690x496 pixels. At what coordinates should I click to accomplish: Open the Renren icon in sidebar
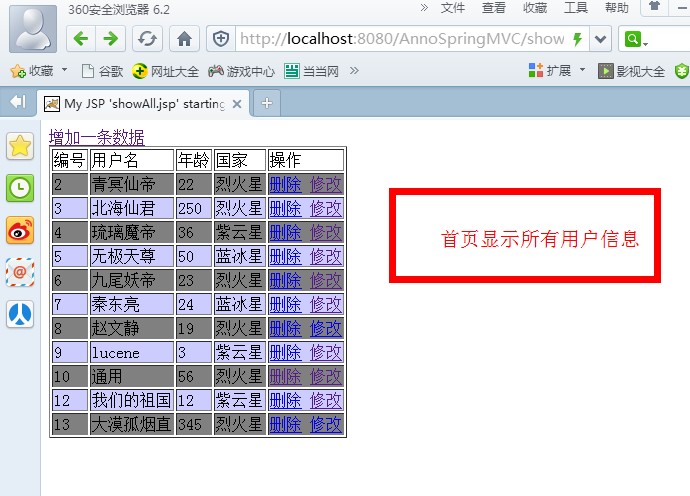click(20, 314)
